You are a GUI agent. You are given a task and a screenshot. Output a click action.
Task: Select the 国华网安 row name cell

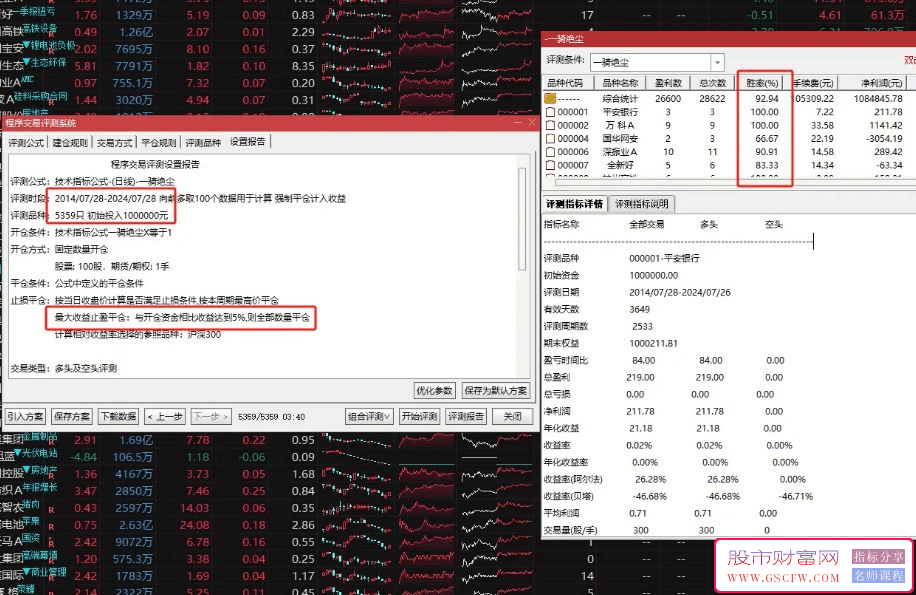[620, 138]
